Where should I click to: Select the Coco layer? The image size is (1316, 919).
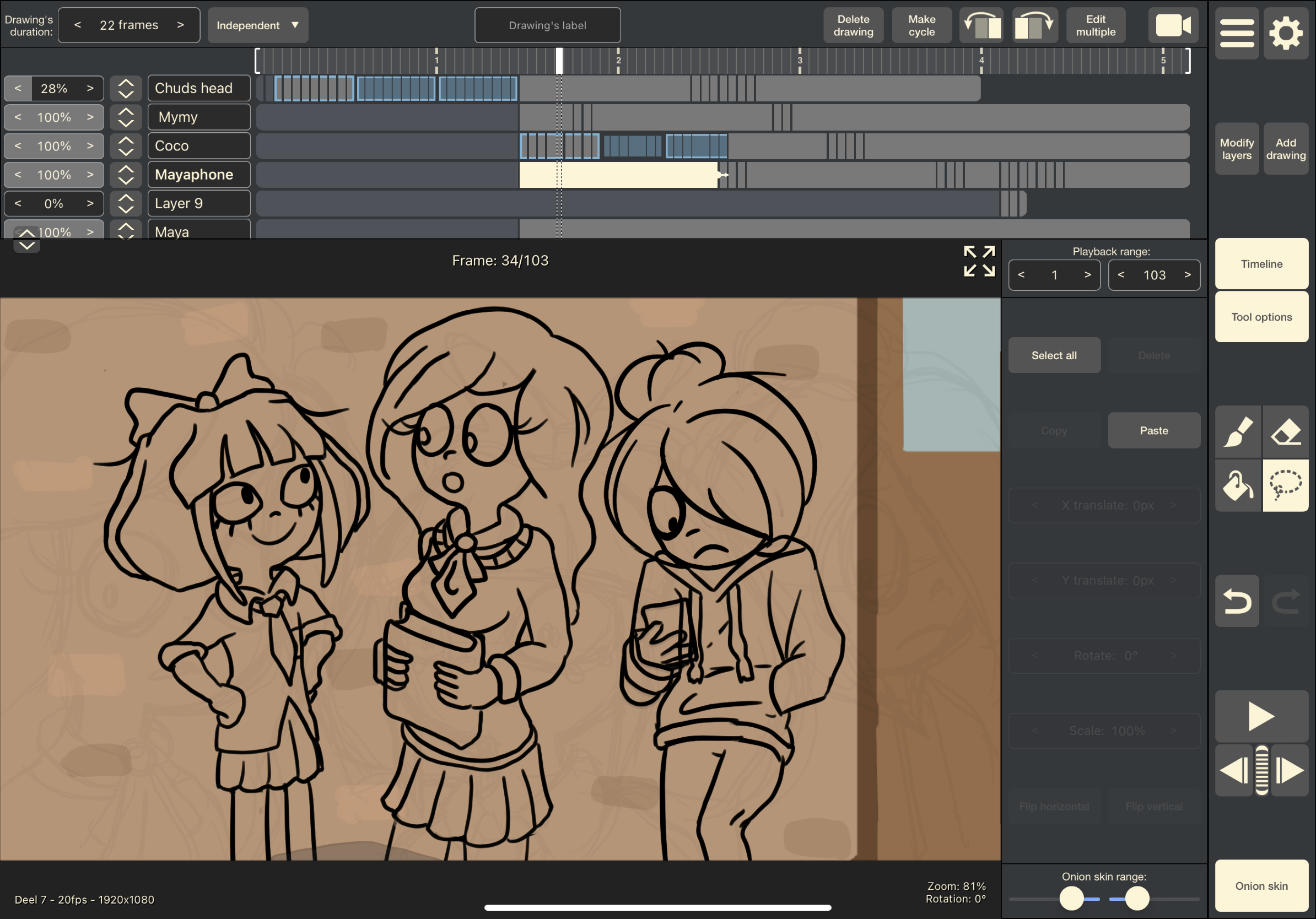point(198,145)
